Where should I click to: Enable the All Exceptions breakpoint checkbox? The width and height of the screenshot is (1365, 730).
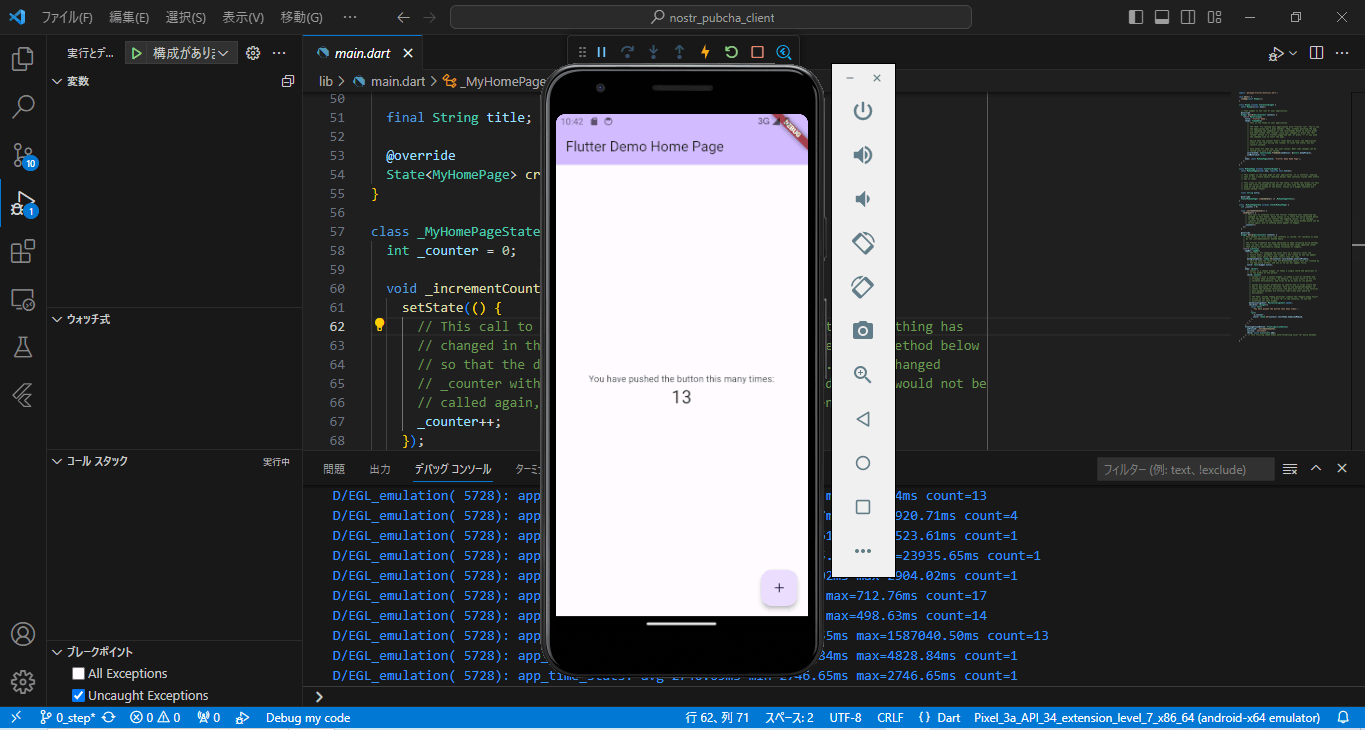click(x=78, y=673)
